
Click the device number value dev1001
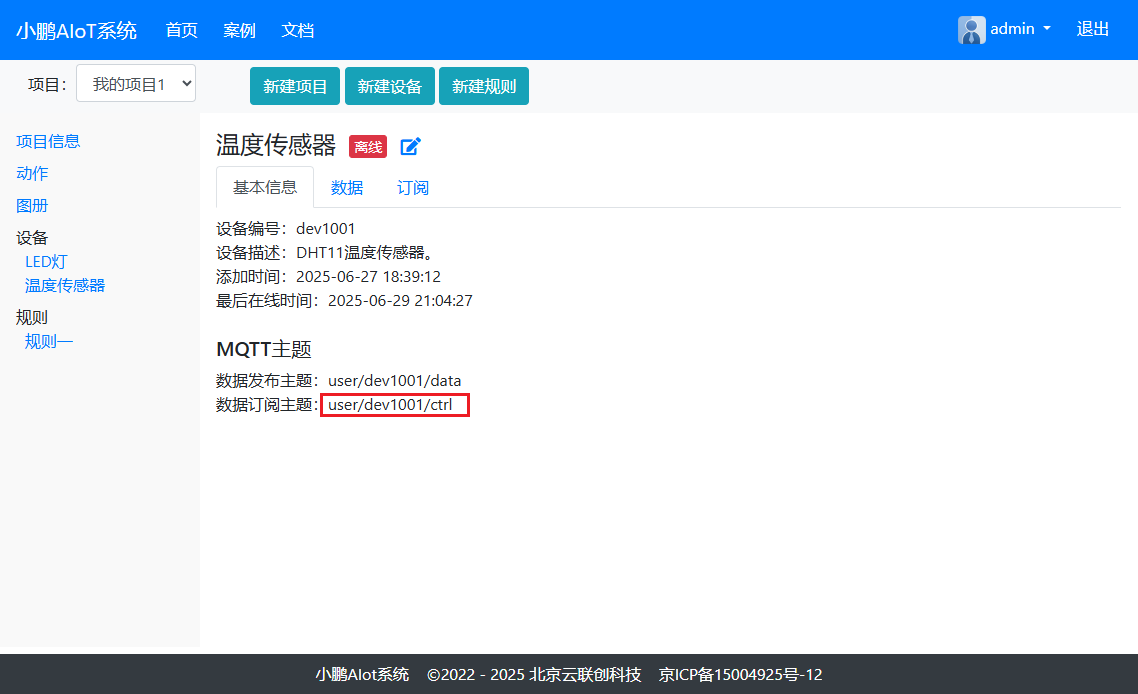(326, 229)
